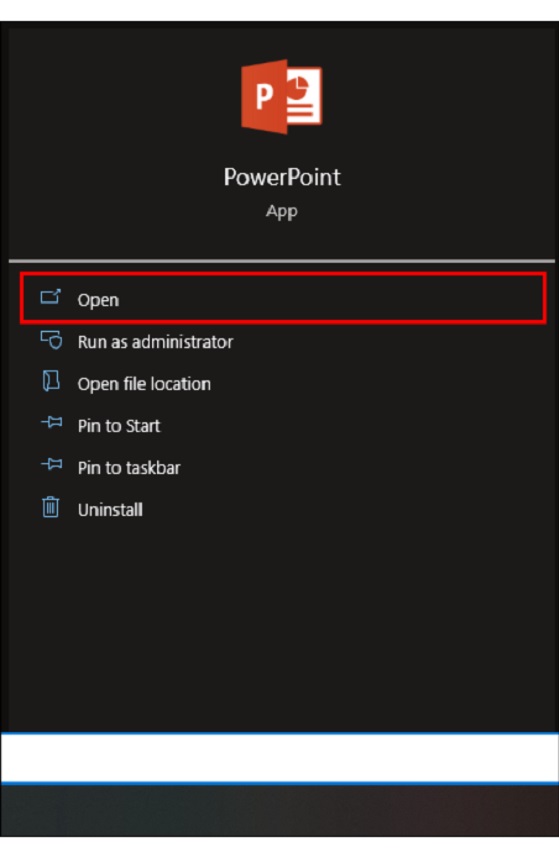Click the Run as administrator shield icon

(x=51, y=340)
